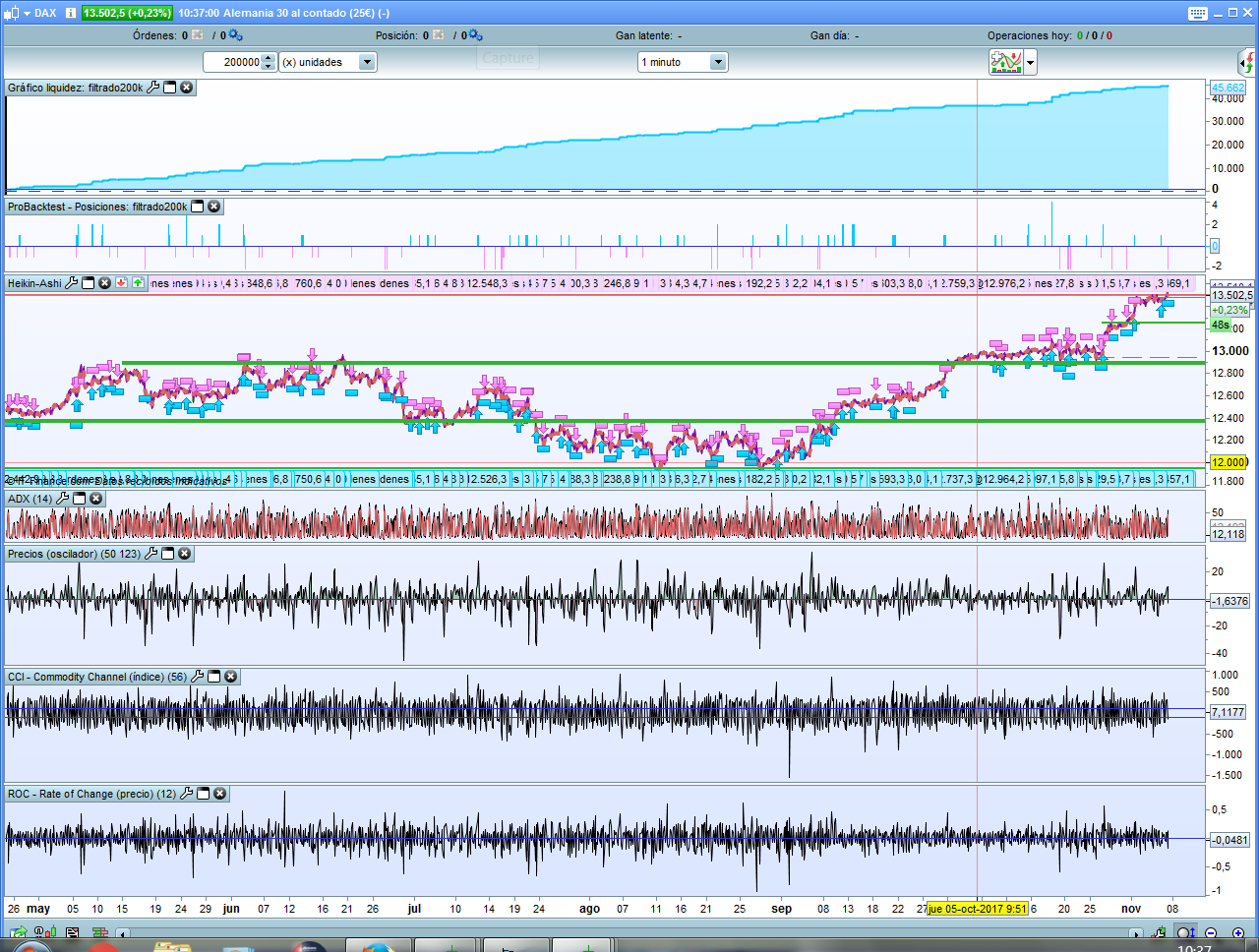
Task: Expand the 1 minuto timeframe dropdown
Action: coord(717,62)
